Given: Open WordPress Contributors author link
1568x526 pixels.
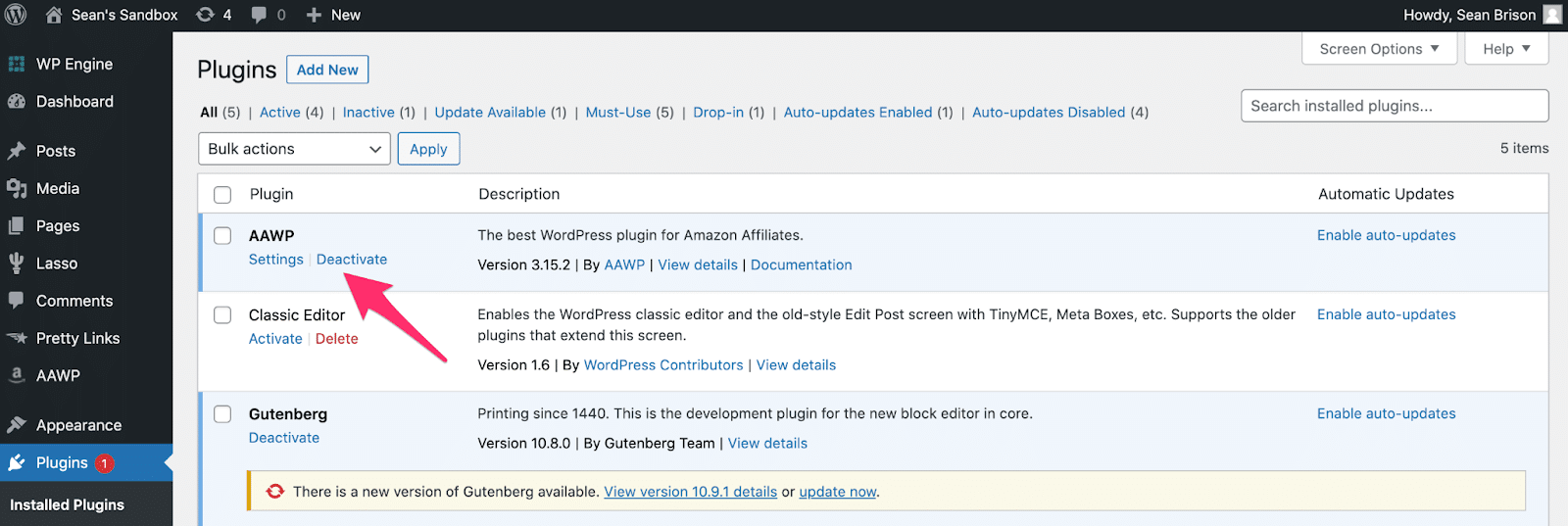Looking at the screenshot, I should pyautogui.click(x=663, y=364).
